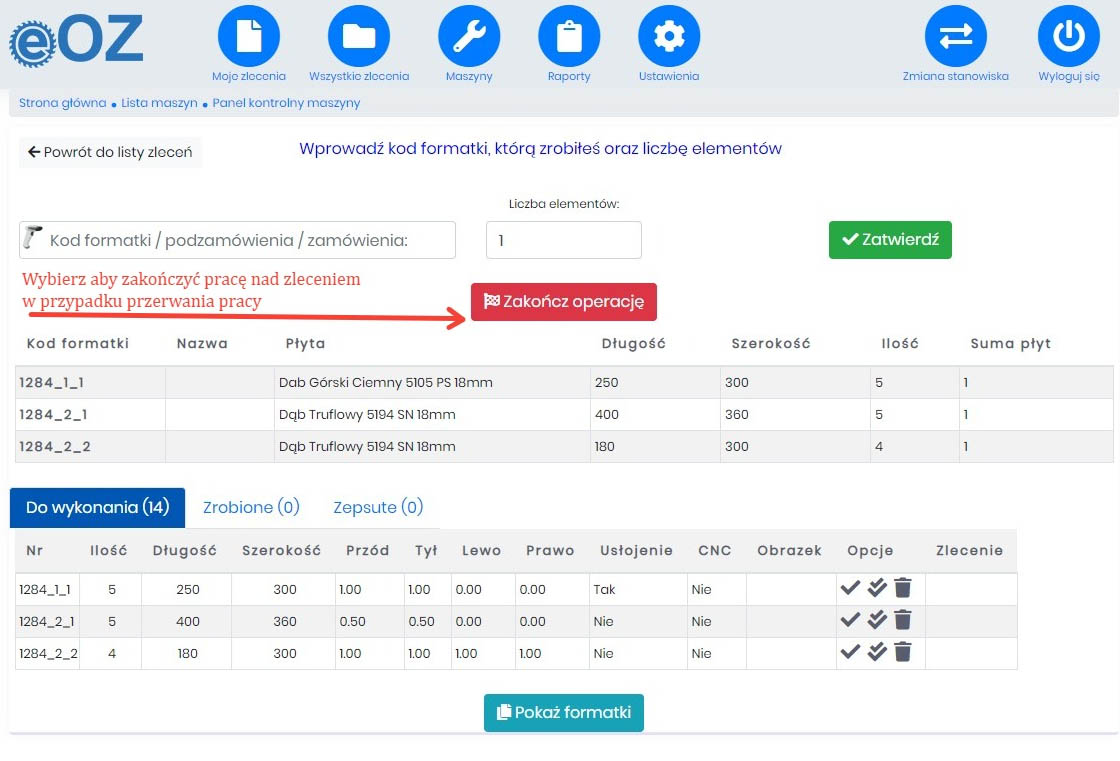Click Wyloguj się power icon
The width and height of the screenshot is (1120, 761).
tap(1068, 37)
